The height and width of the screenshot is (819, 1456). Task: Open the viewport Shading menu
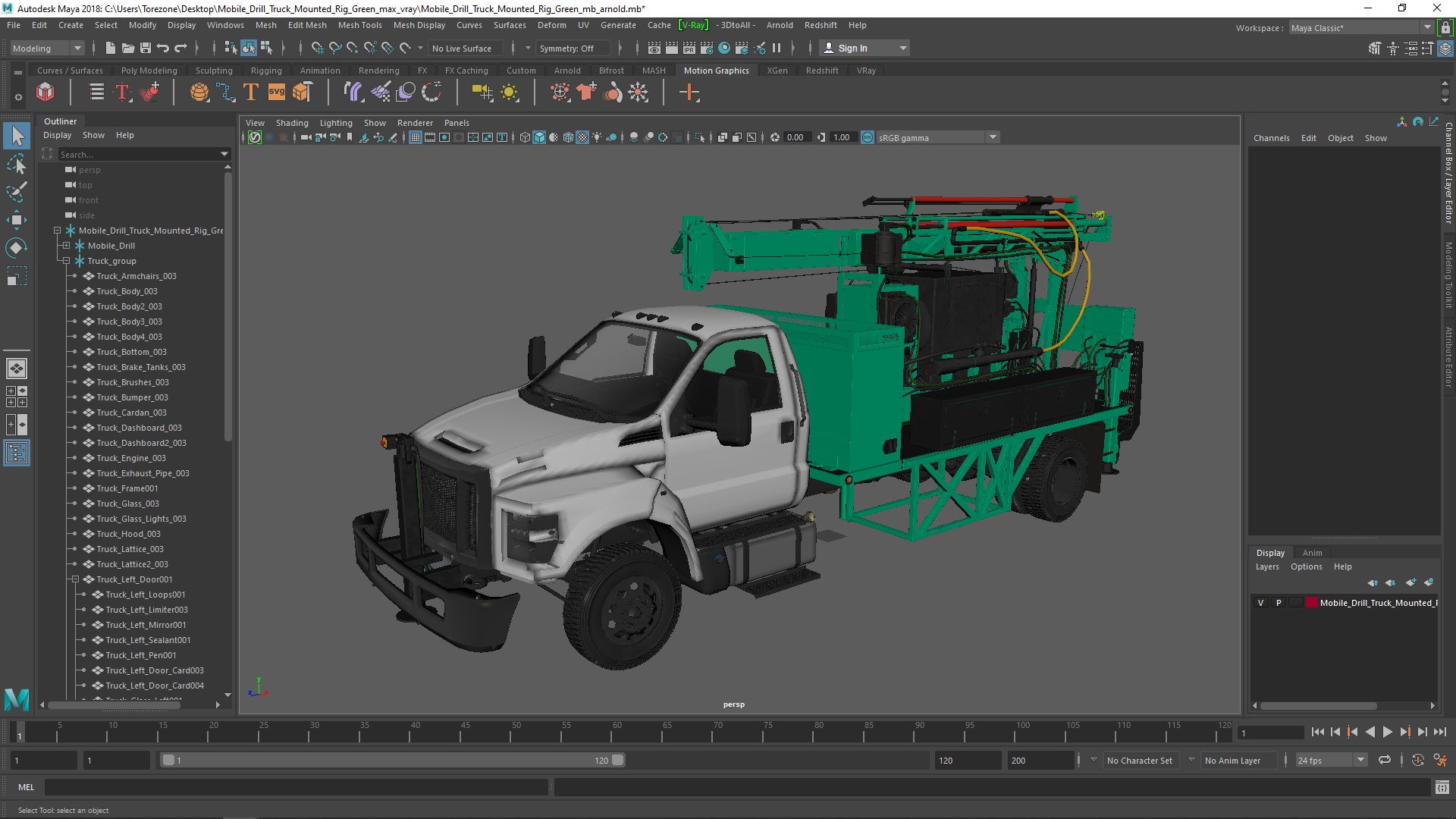[292, 123]
